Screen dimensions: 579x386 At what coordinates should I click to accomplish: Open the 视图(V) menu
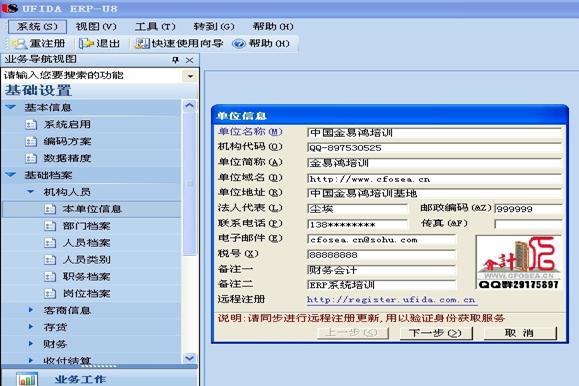[x=96, y=27]
